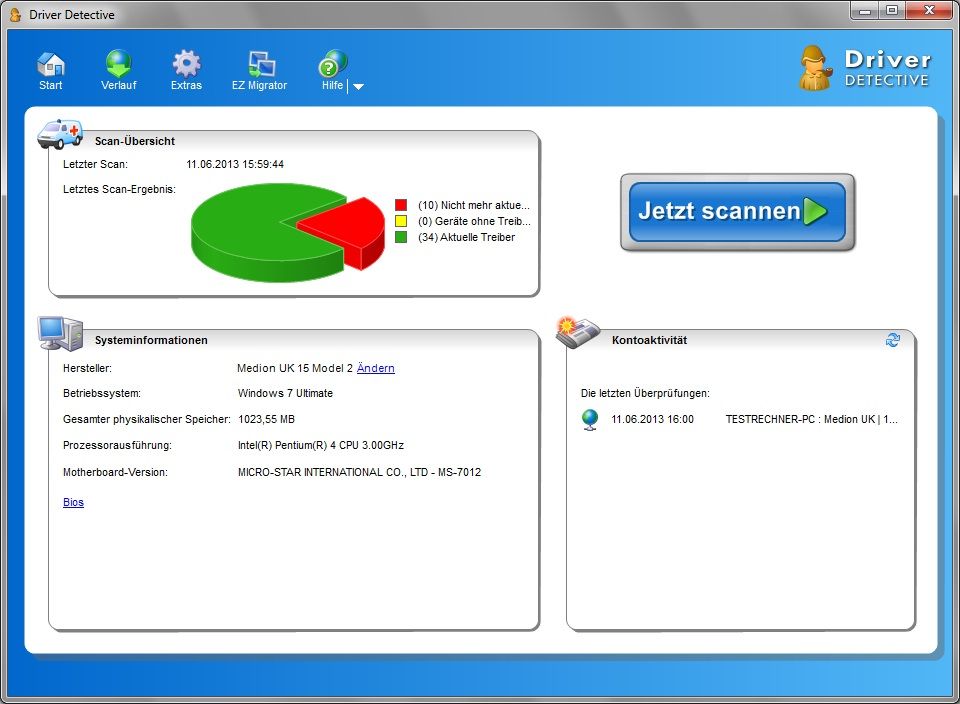Open the Hilfe help globe icon

pos(332,64)
